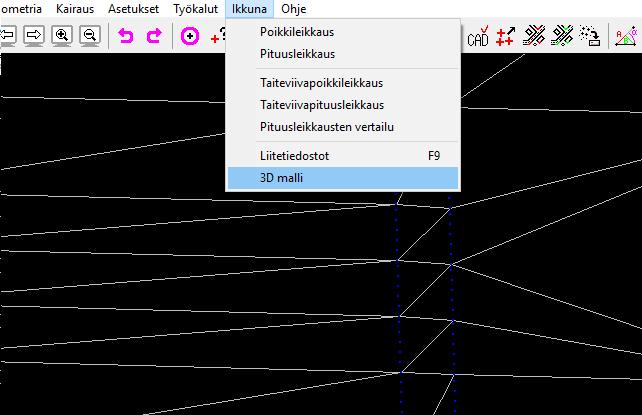The height and width of the screenshot is (415, 642).
Task: Open Pituusleikkausten vertailu
Action: coord(343,127)
